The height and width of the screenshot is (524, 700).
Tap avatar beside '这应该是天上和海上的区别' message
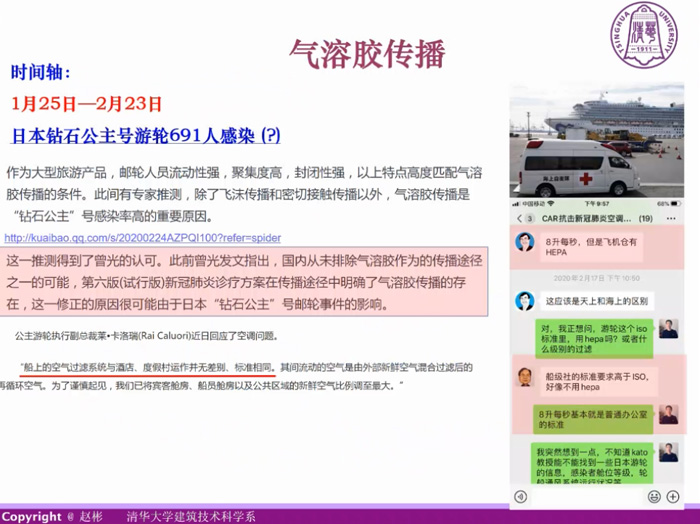(x=525, y=301)
